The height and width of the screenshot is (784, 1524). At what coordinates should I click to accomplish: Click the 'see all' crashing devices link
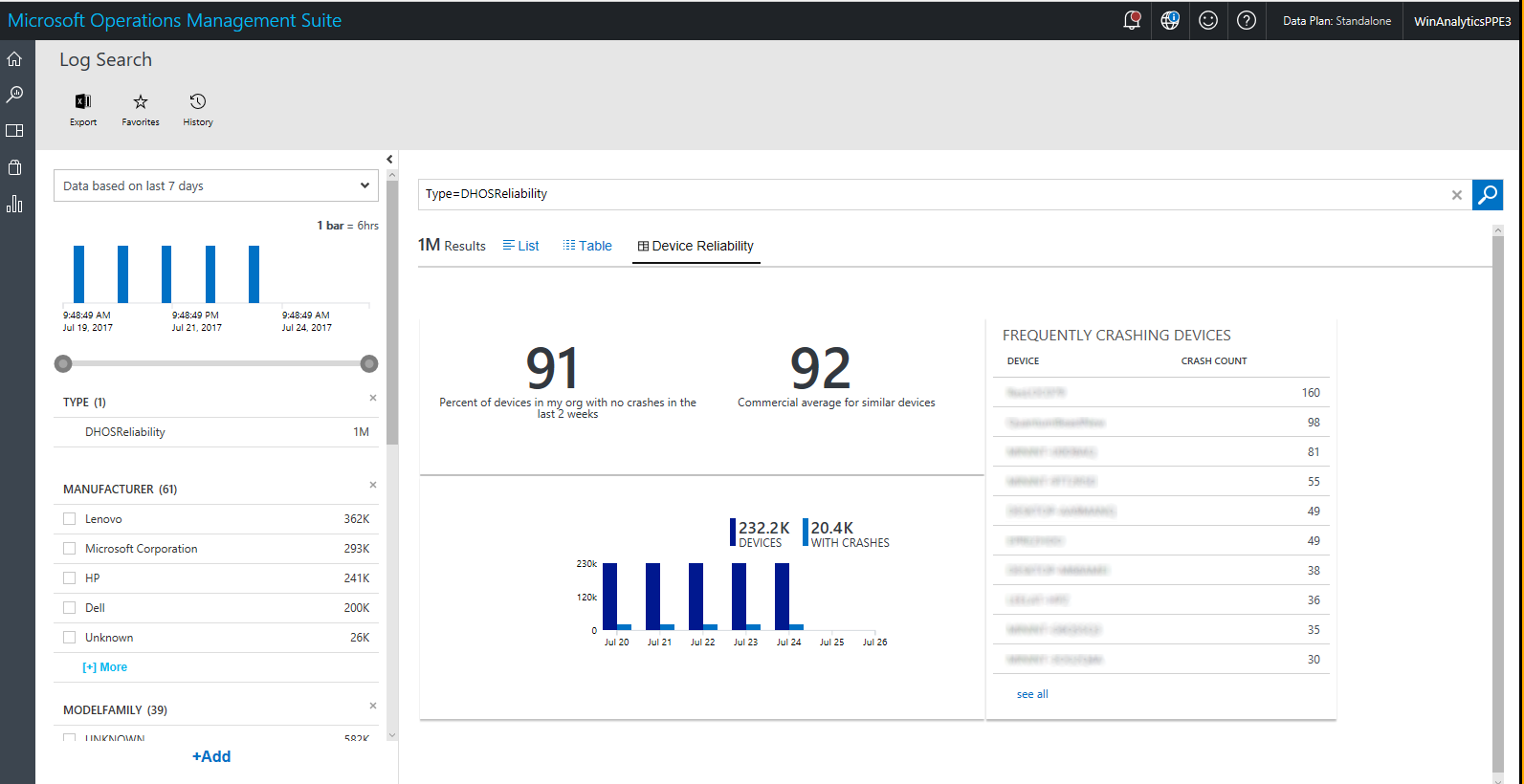point(1032,694)
